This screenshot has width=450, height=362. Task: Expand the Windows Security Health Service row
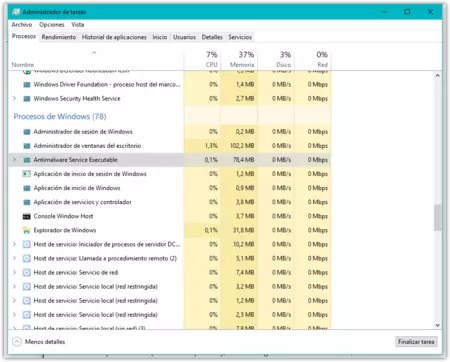click(x=14, y=98)
